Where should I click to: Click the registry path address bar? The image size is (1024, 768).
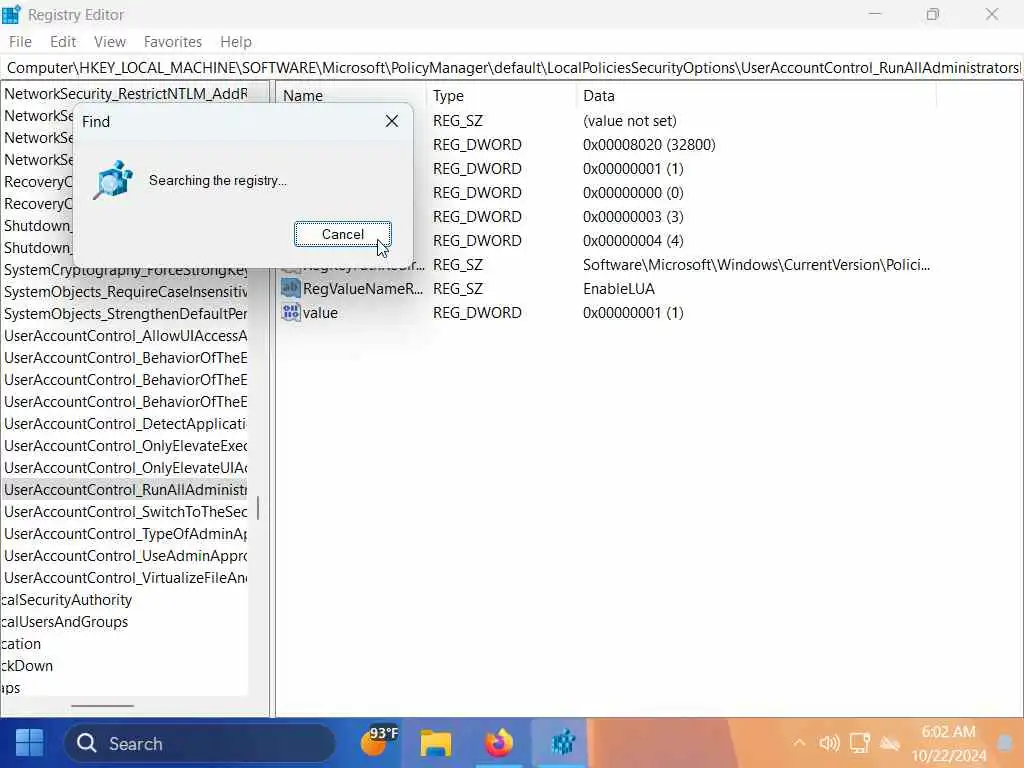512,68
